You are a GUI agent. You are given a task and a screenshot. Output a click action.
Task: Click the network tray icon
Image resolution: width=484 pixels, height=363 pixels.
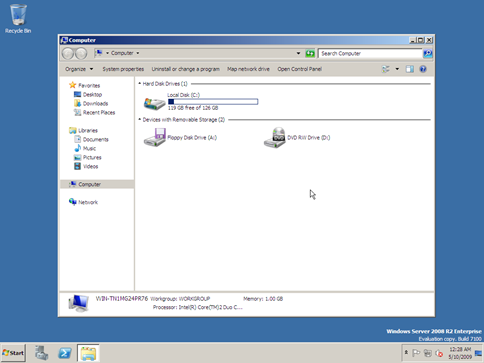click(427, 353)
